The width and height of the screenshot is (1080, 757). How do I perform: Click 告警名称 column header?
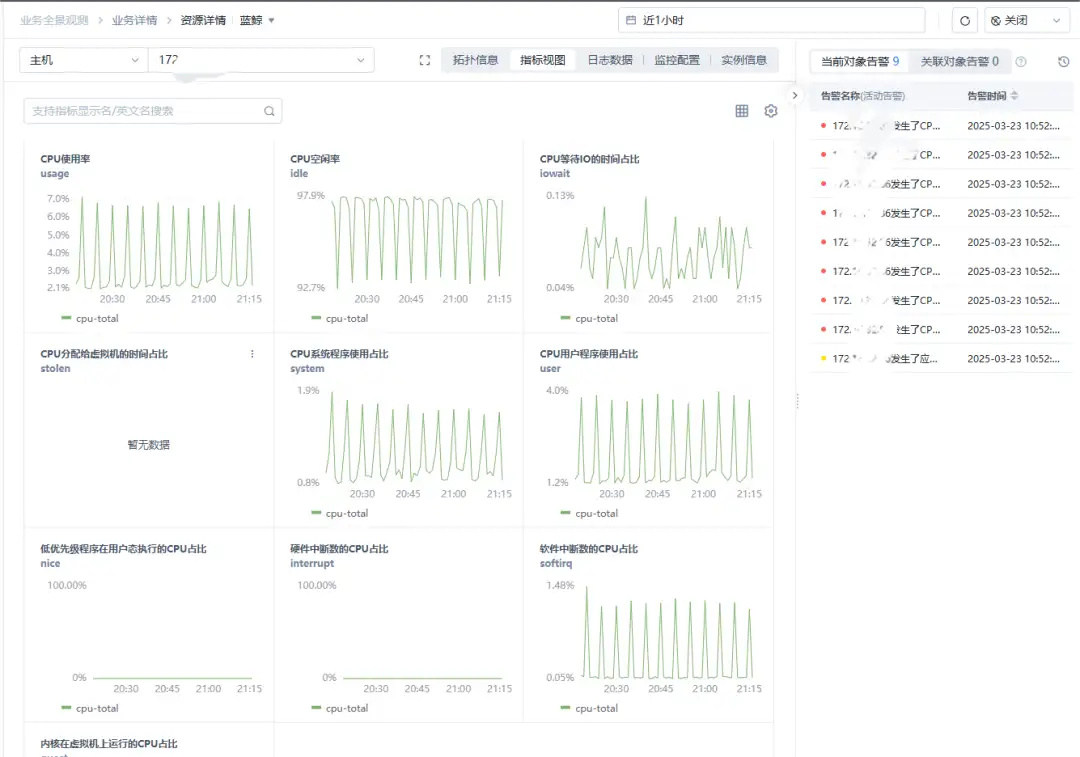pyautogui.click(x=862, y=96)
